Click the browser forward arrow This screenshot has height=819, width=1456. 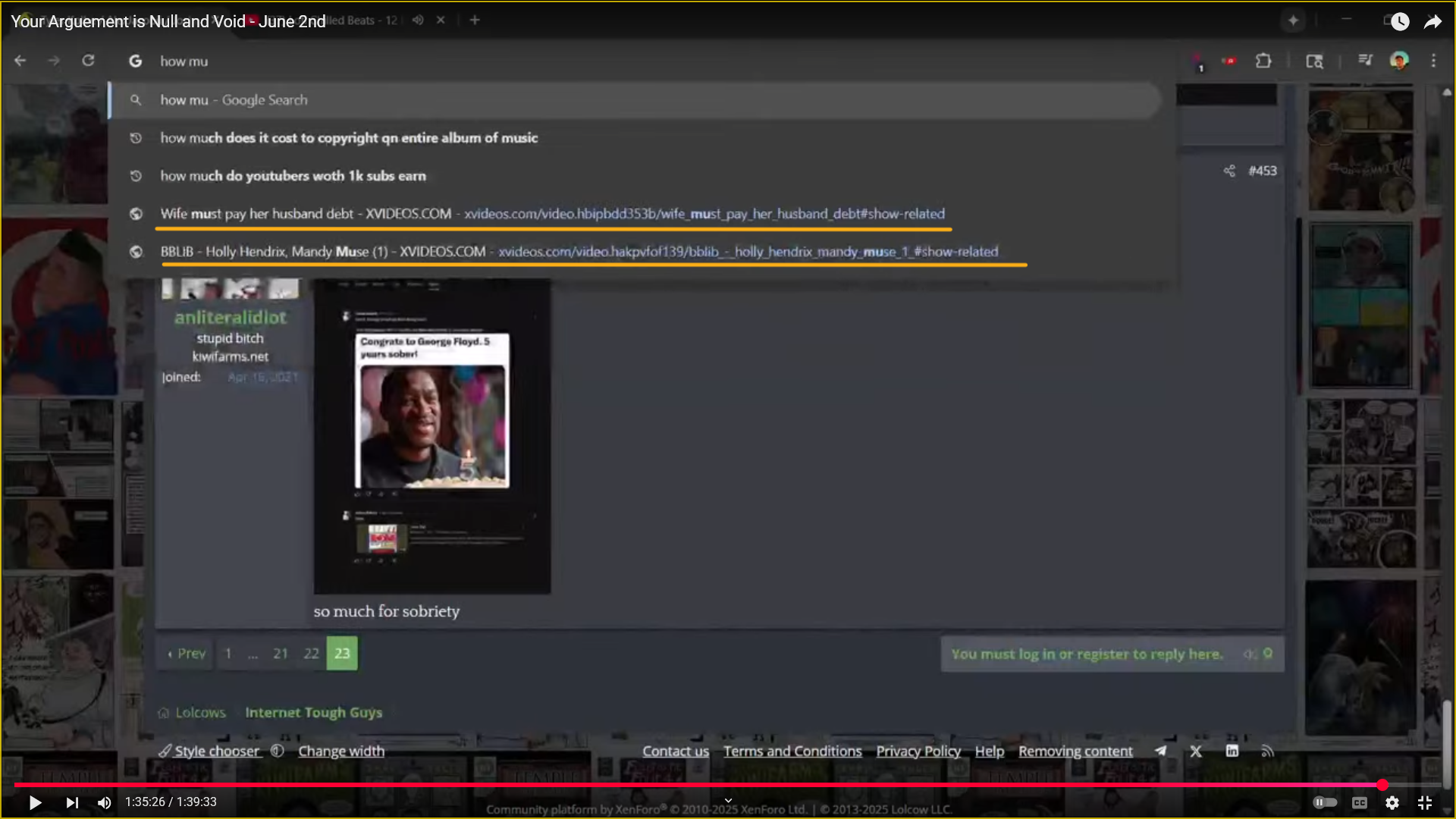click(x=54, y=61)
